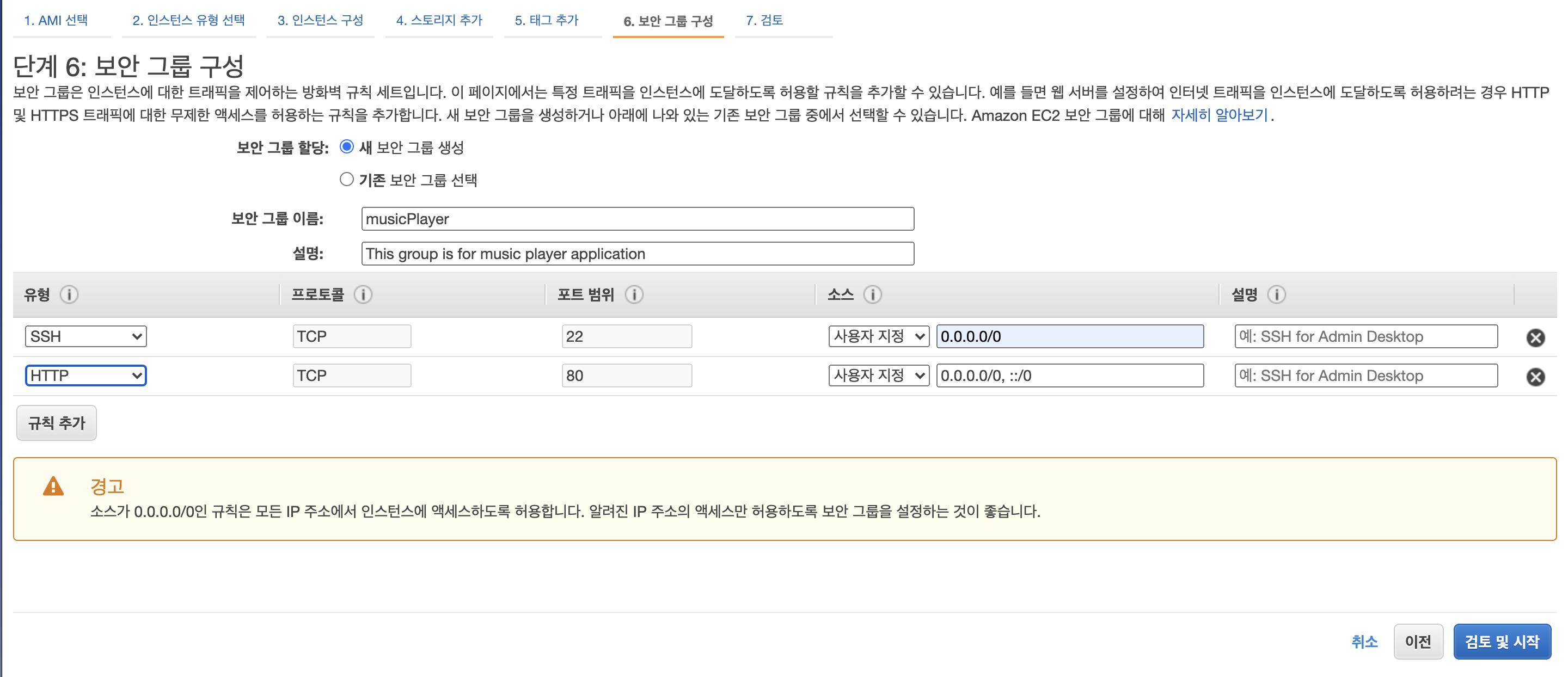This screenshot has width=1568, height=677.
Task: Remove the HTTP rule with X icon
Action: click(1535, 377)
